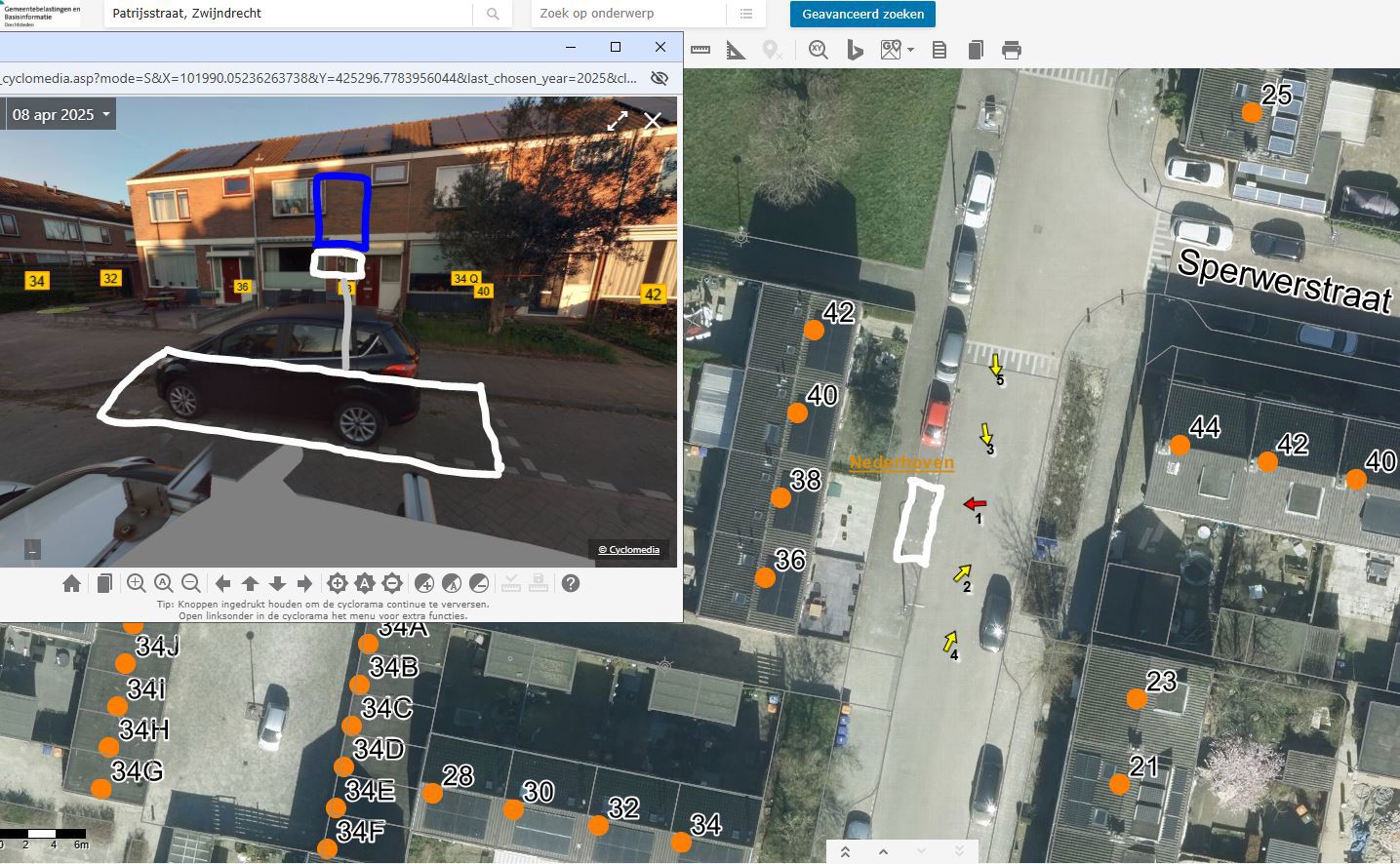The width and height of the screenshot is (1400, 864).
Task: Zoom out of the cyclorama image
Action: (191, 583)
